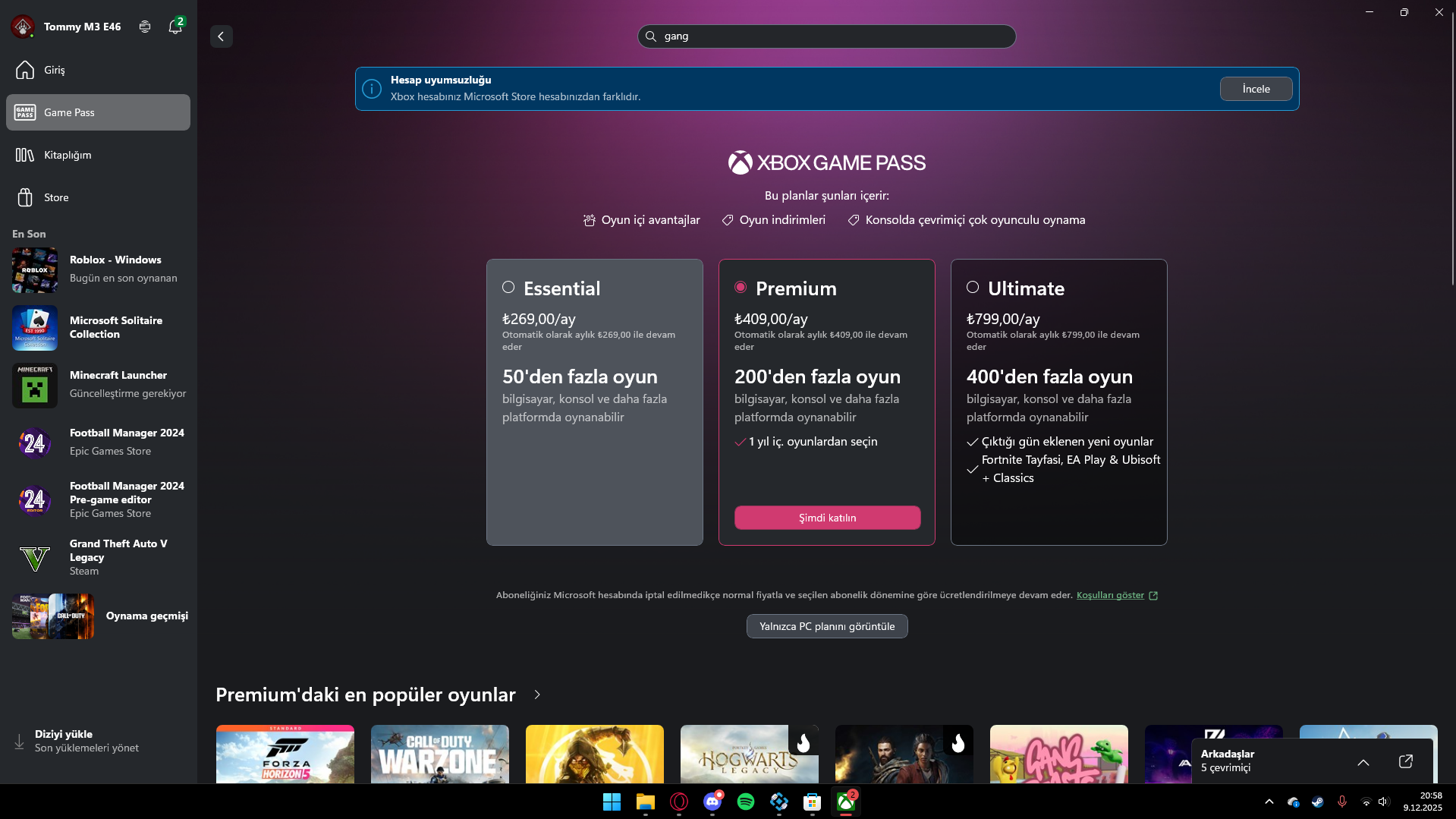Click the ₺799,00/ay Ultimate price
The image size is (1456, 819).
1003,320
